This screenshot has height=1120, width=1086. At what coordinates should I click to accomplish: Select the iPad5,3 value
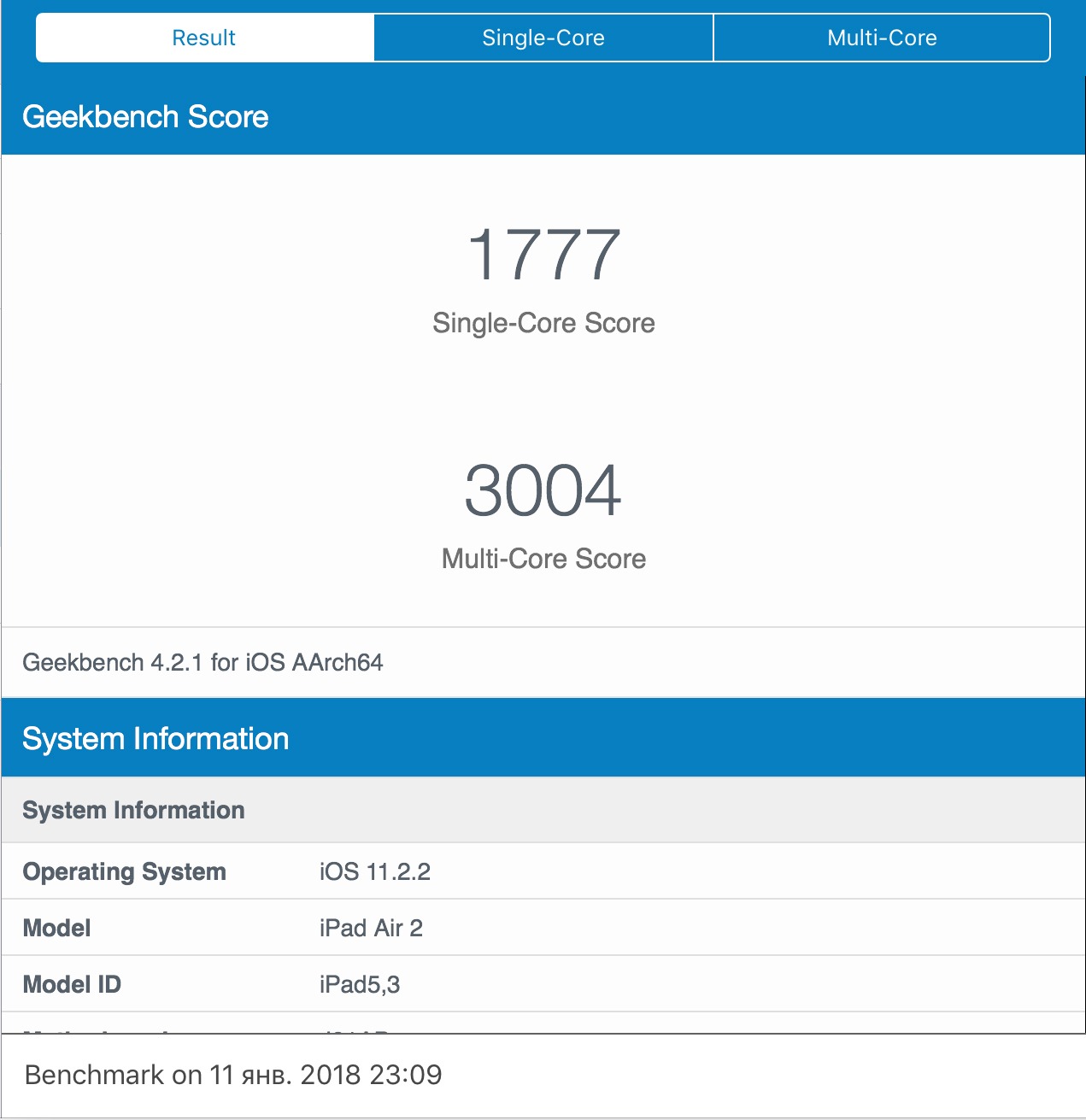coord(360,984)
